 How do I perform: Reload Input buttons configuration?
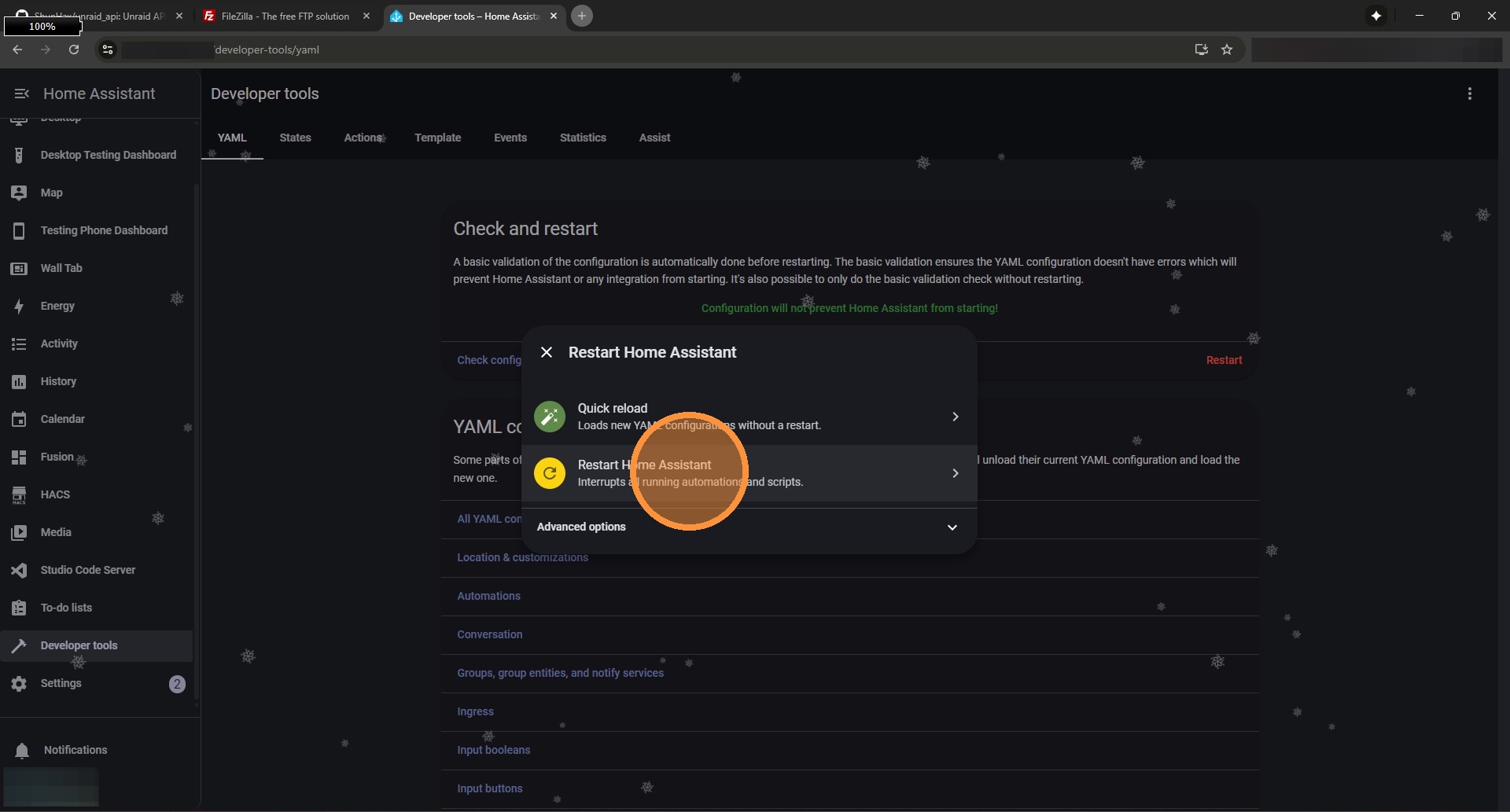490,788
